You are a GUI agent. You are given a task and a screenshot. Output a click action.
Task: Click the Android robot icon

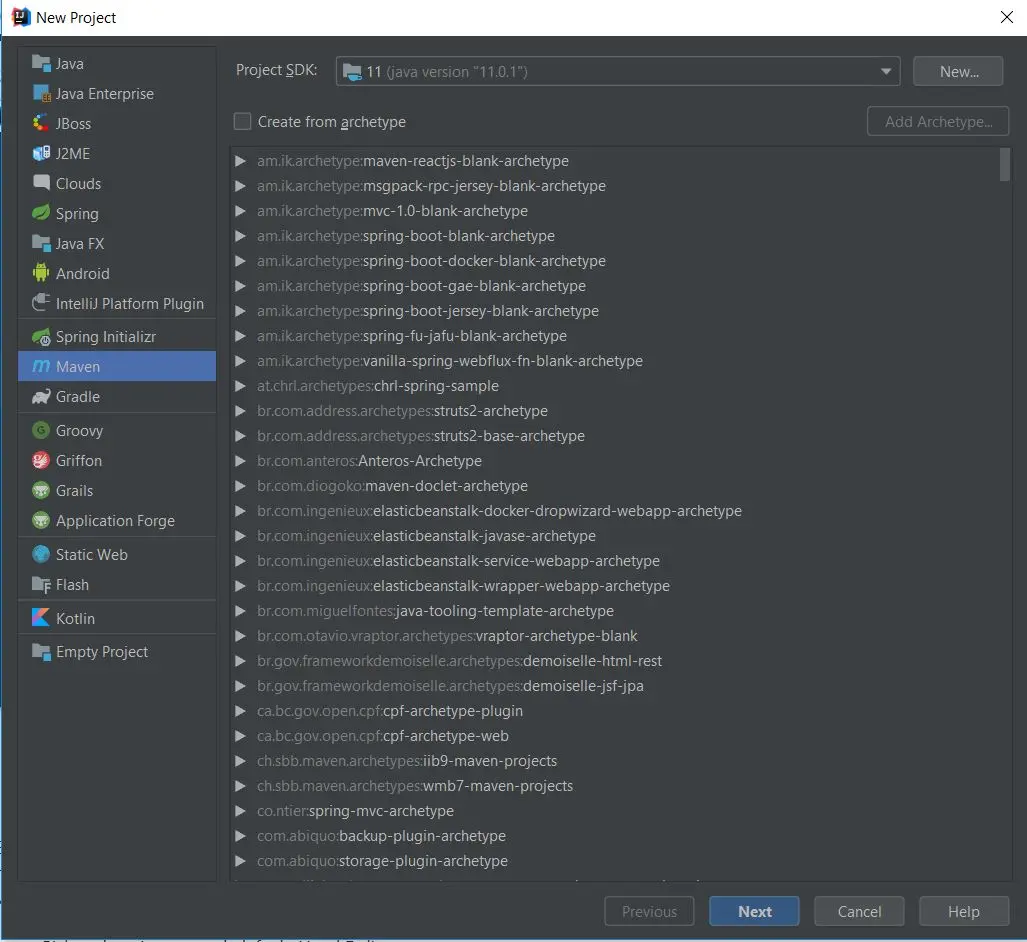41,273
